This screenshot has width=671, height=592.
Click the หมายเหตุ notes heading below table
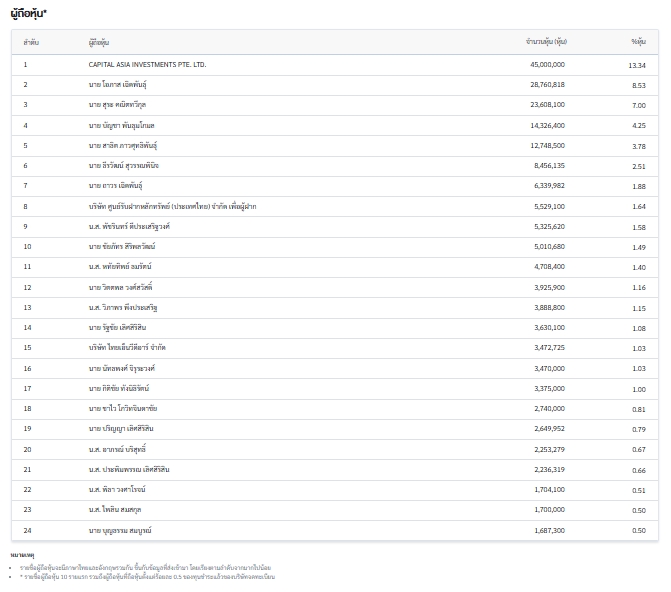pyautogui.click(x=22, y=554)
